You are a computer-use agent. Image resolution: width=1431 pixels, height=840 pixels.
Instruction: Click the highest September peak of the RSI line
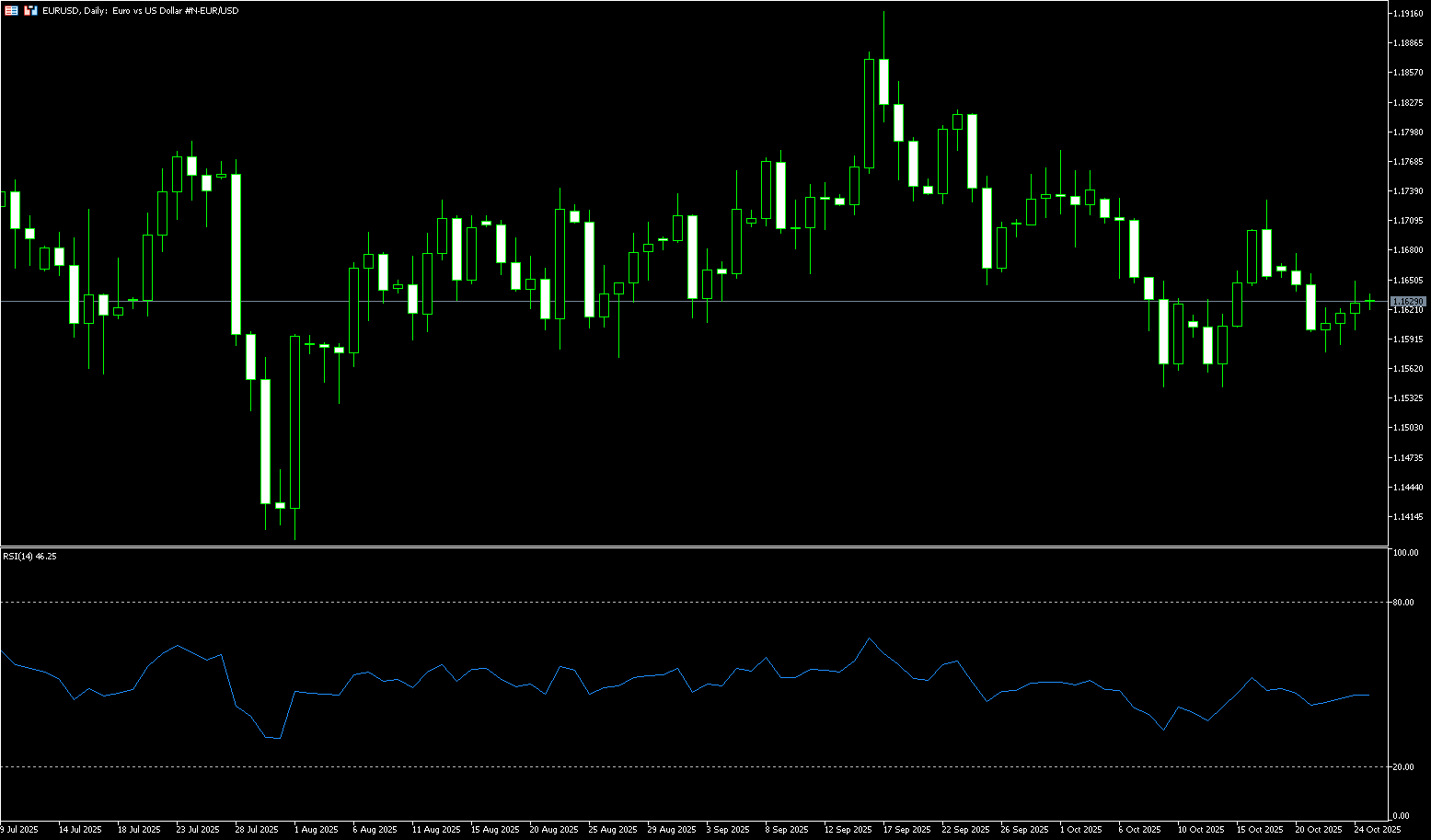click(870, 639)
